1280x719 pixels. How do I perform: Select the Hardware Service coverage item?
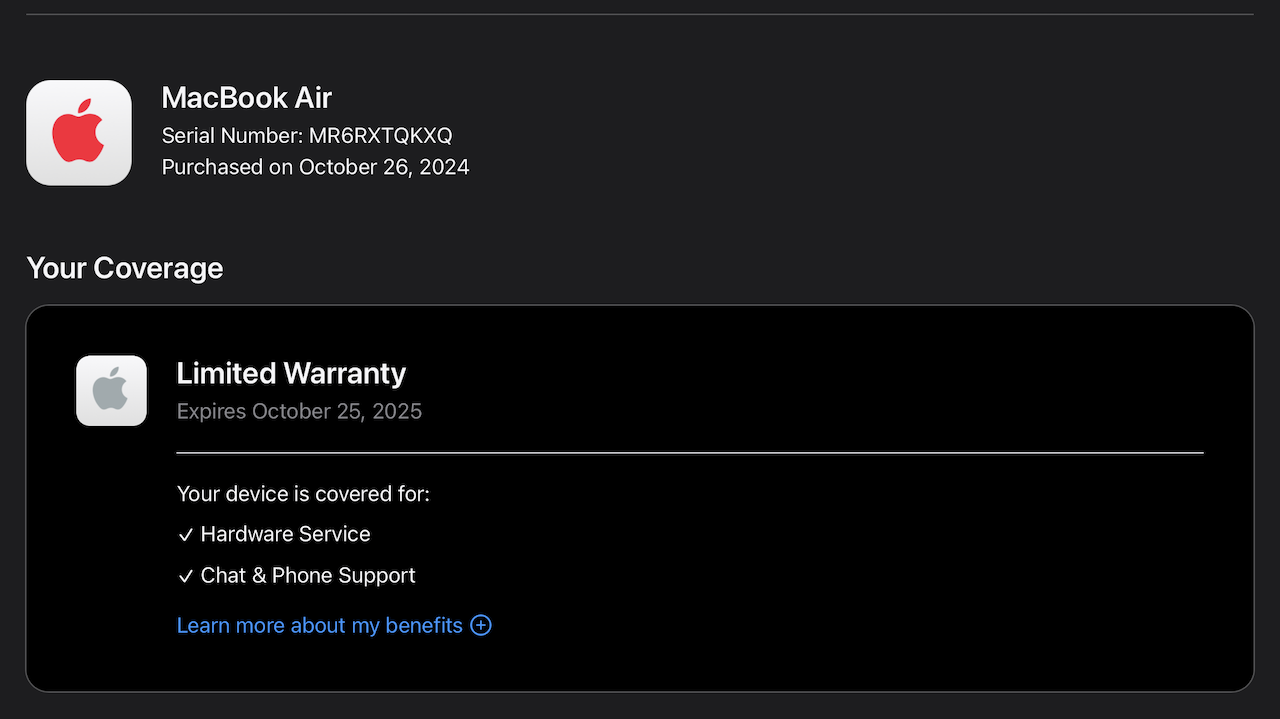(285, 534)
